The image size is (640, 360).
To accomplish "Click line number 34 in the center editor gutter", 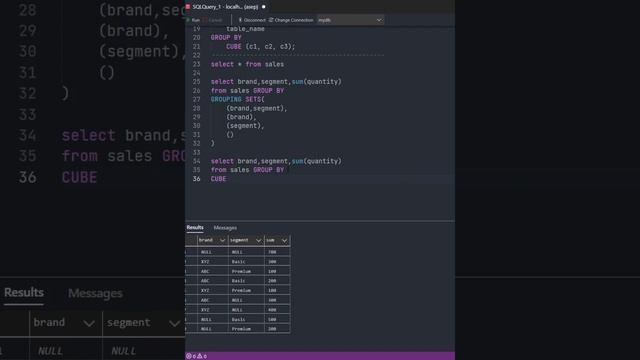I will 196,161.
